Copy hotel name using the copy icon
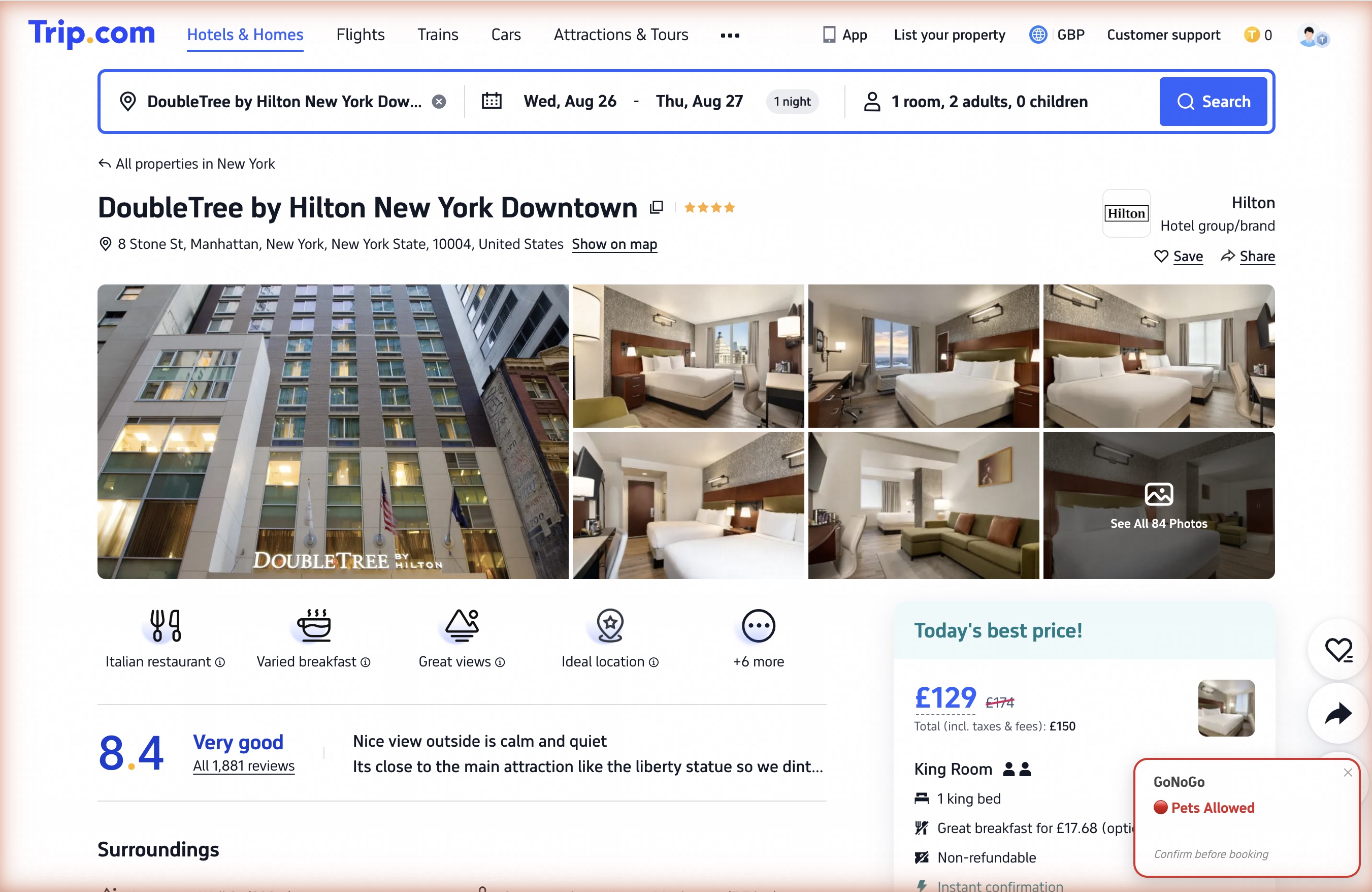The image size is (1372, 892). 656,208
